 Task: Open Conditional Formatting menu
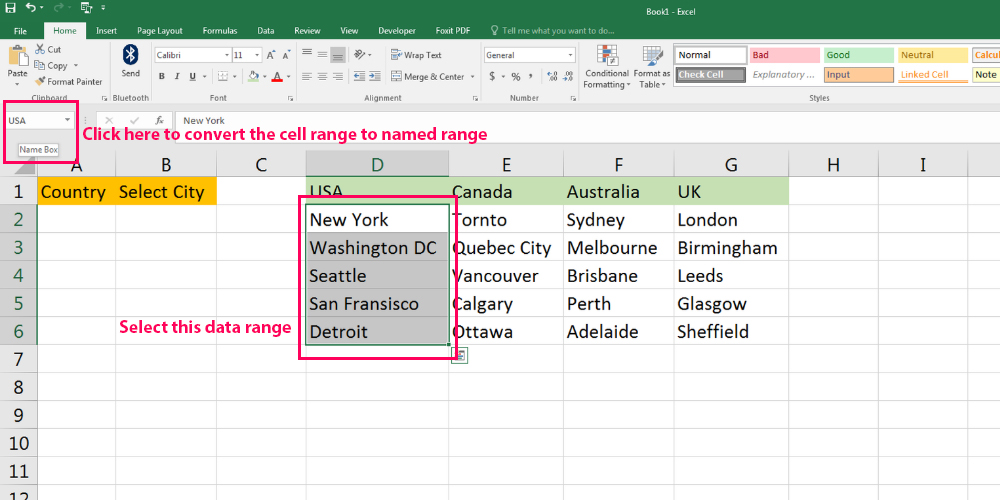pyautogui.click(x=607, y=65)
